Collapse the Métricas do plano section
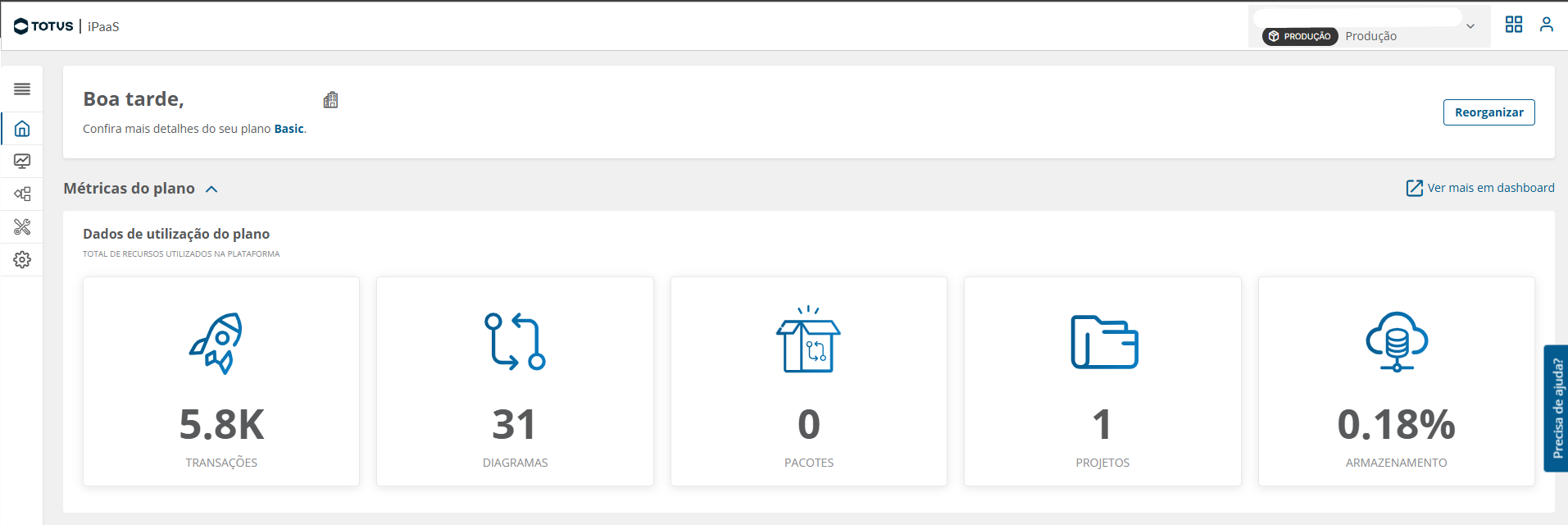 pyautogui.click(x=211, y=189)
